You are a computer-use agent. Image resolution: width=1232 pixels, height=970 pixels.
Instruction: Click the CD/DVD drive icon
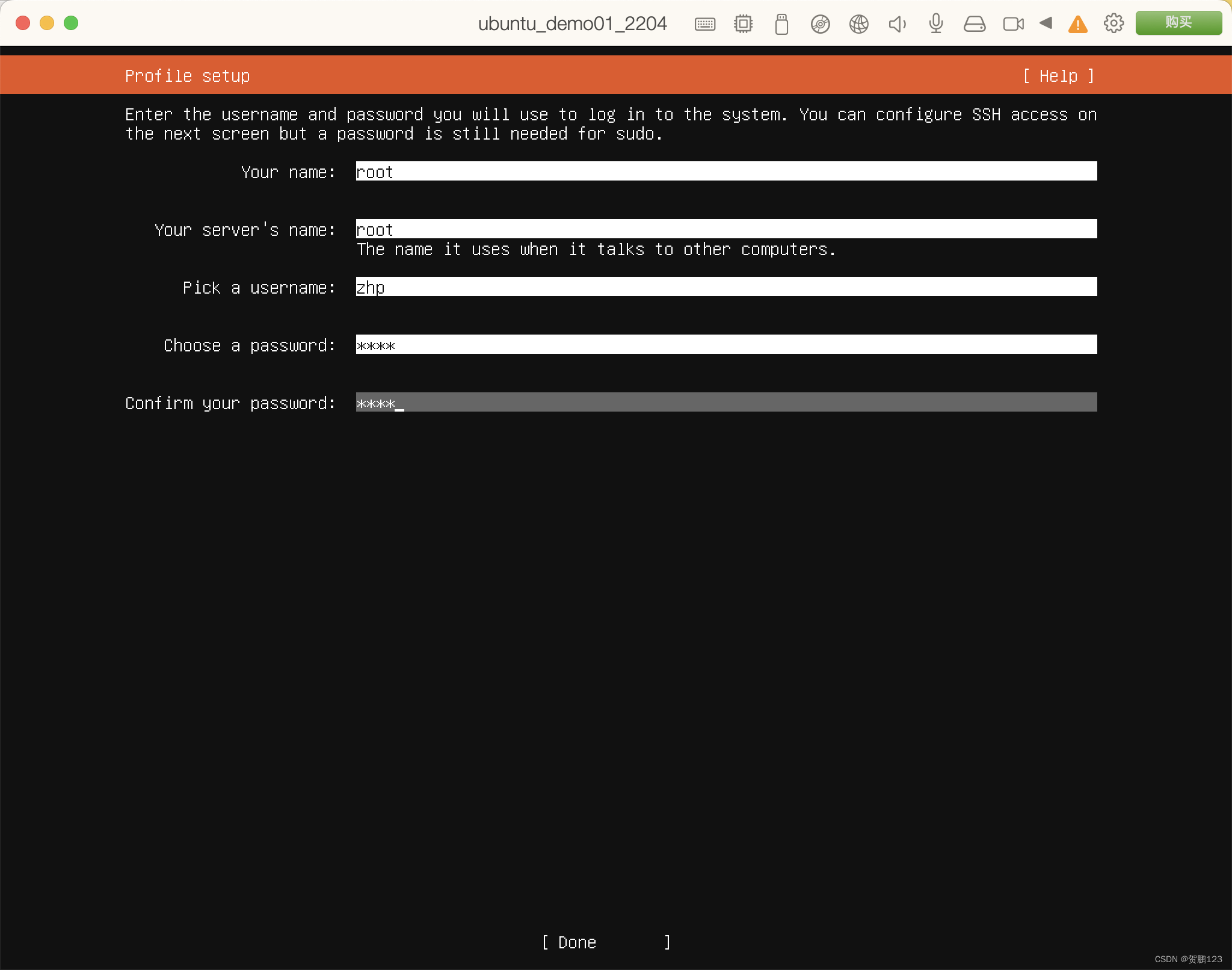[820, 23]
